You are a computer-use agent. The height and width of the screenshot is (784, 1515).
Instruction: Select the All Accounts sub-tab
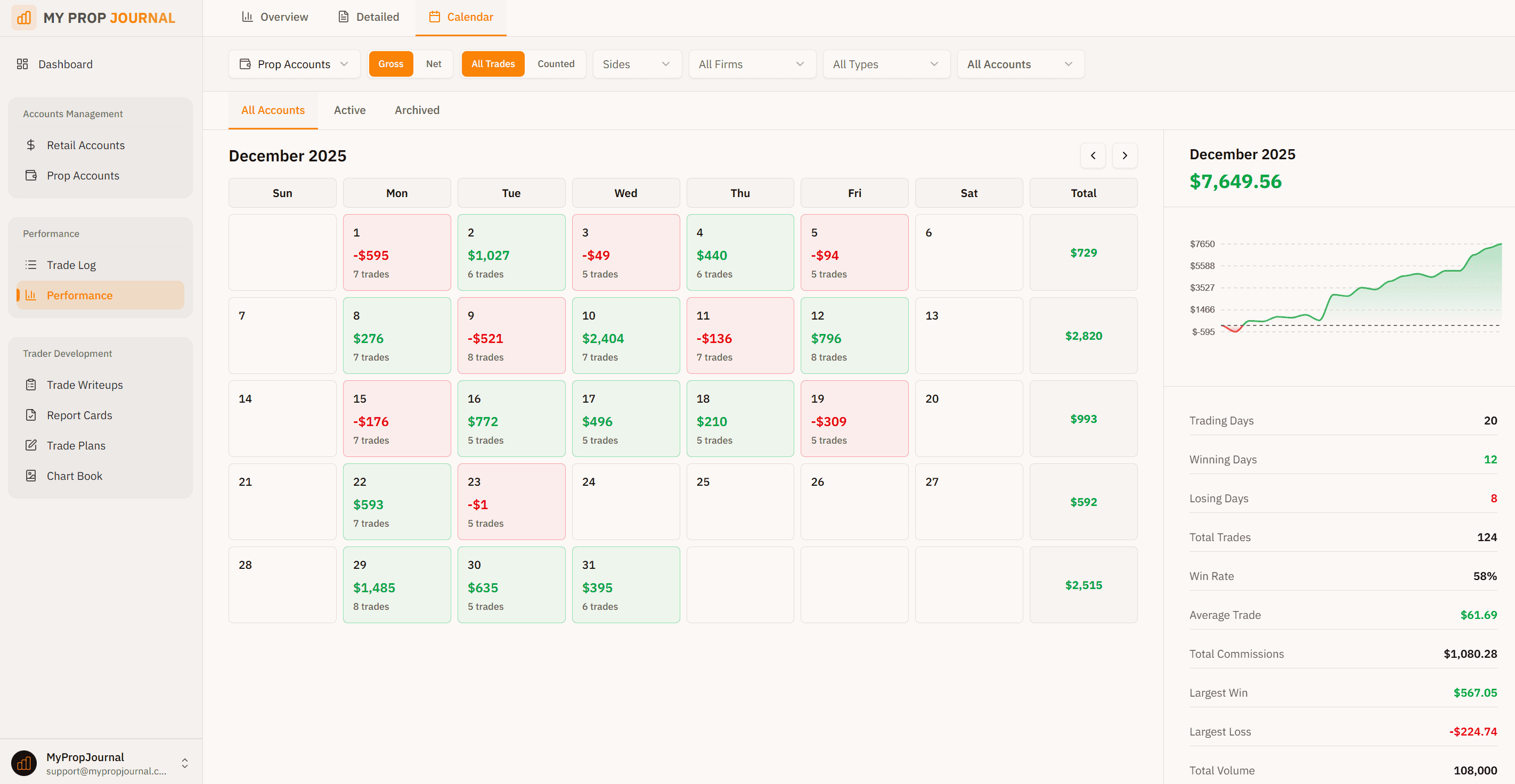point(273,110)
